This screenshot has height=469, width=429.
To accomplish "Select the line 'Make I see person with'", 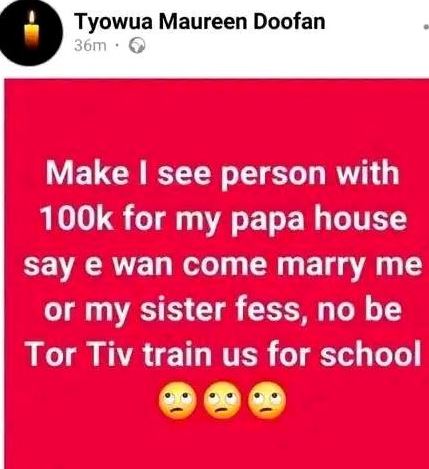I will (x=222, y=174).
